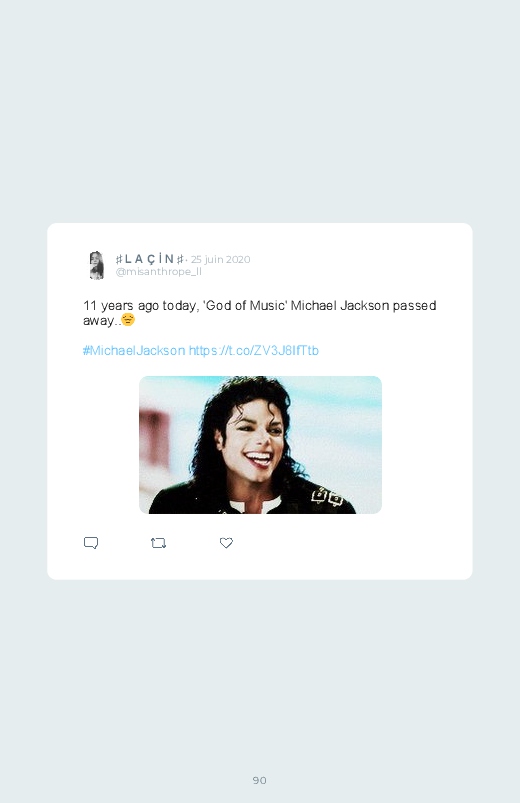Click the gold badge emblems on the jacket
Viewport: 520px width, 803px height.
(x=327, y=496)
